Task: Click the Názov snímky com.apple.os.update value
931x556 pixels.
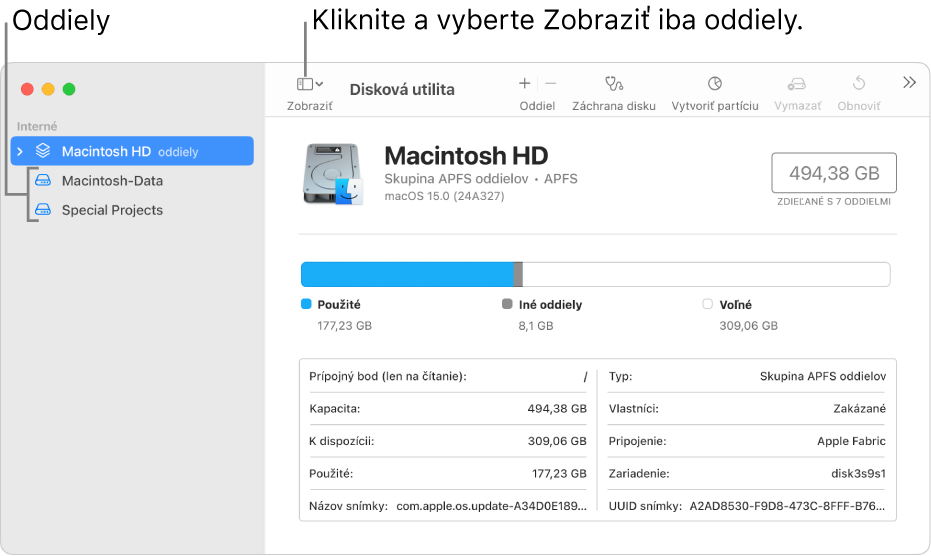Action: click(x=492, y=506)
